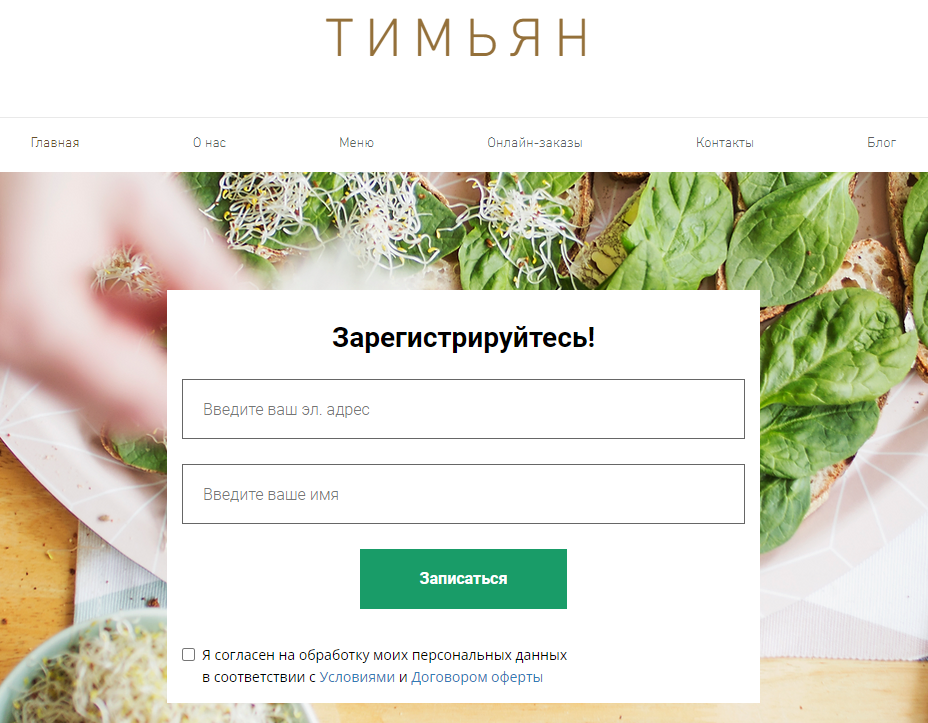Click the consent text beside the checkbox
The width and height of the screenshot is (928, 723).
point(384,666)
